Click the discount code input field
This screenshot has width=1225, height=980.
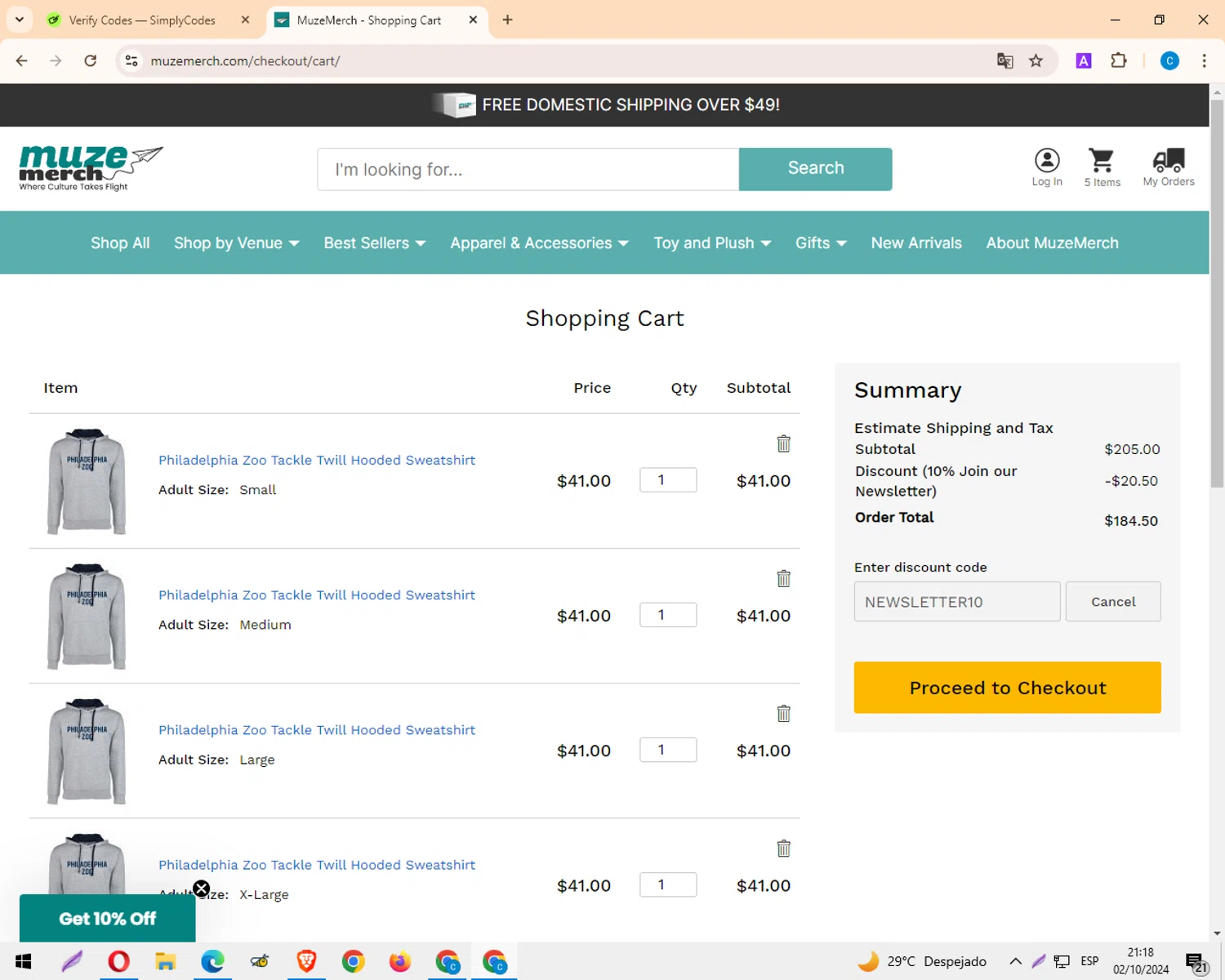click(957, 601)
